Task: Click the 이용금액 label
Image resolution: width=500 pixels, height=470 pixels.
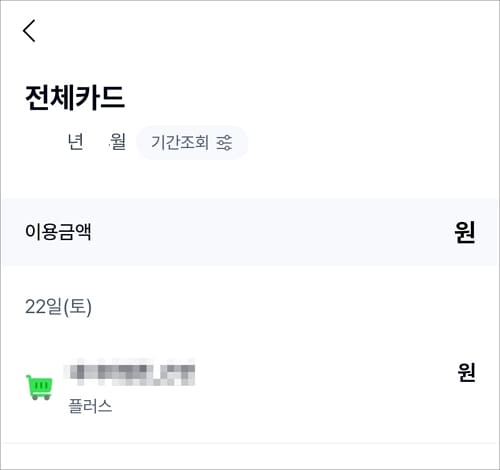Action: 58,232
